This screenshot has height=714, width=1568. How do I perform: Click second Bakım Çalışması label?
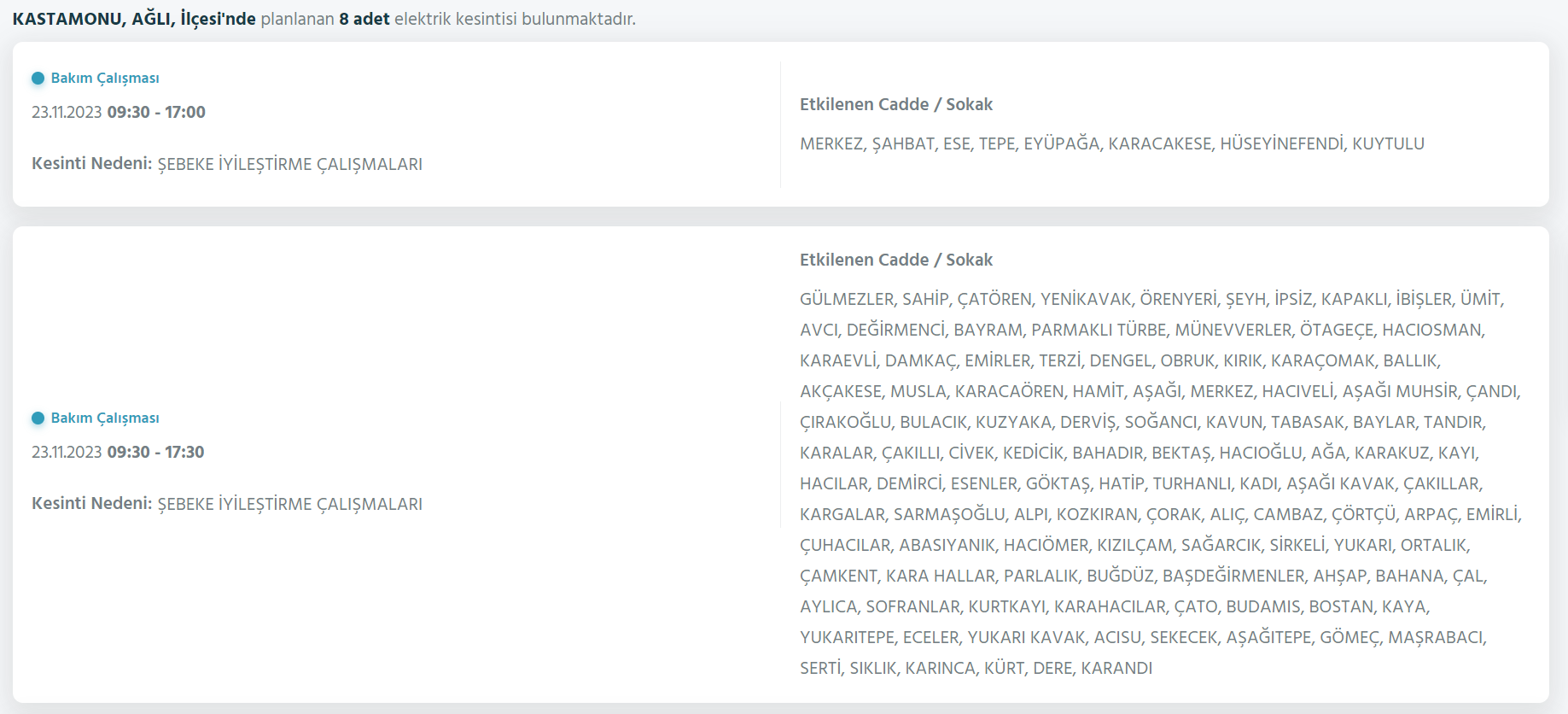pos(105,418)
